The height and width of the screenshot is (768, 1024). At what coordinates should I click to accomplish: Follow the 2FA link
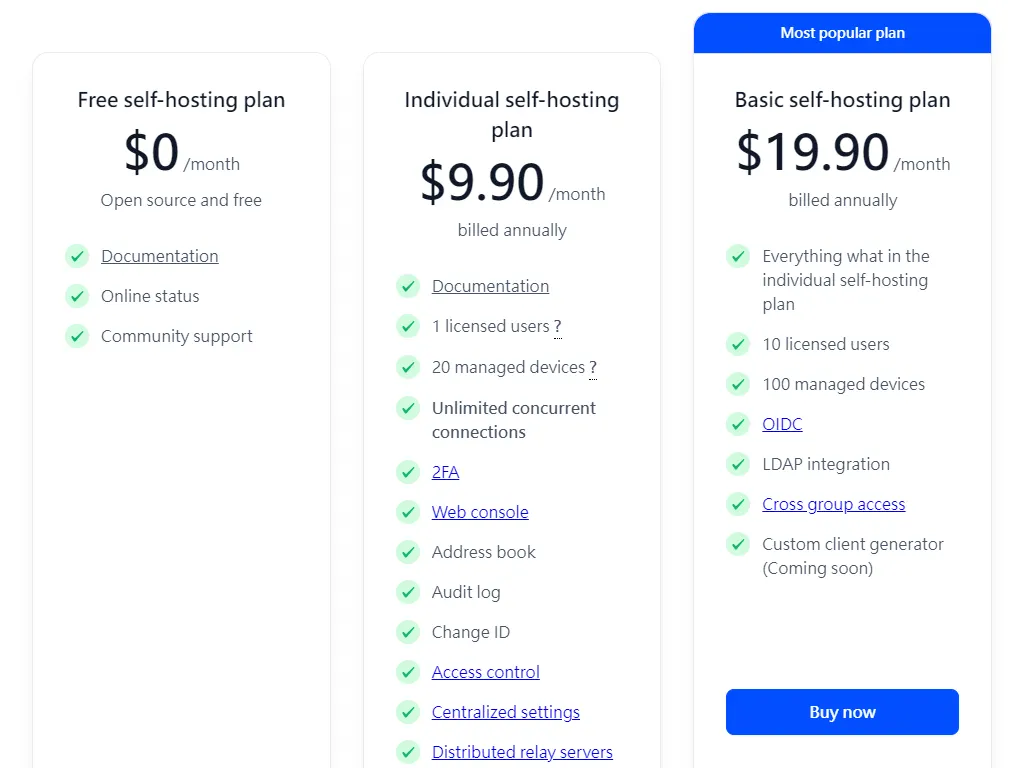click(445, 472)
